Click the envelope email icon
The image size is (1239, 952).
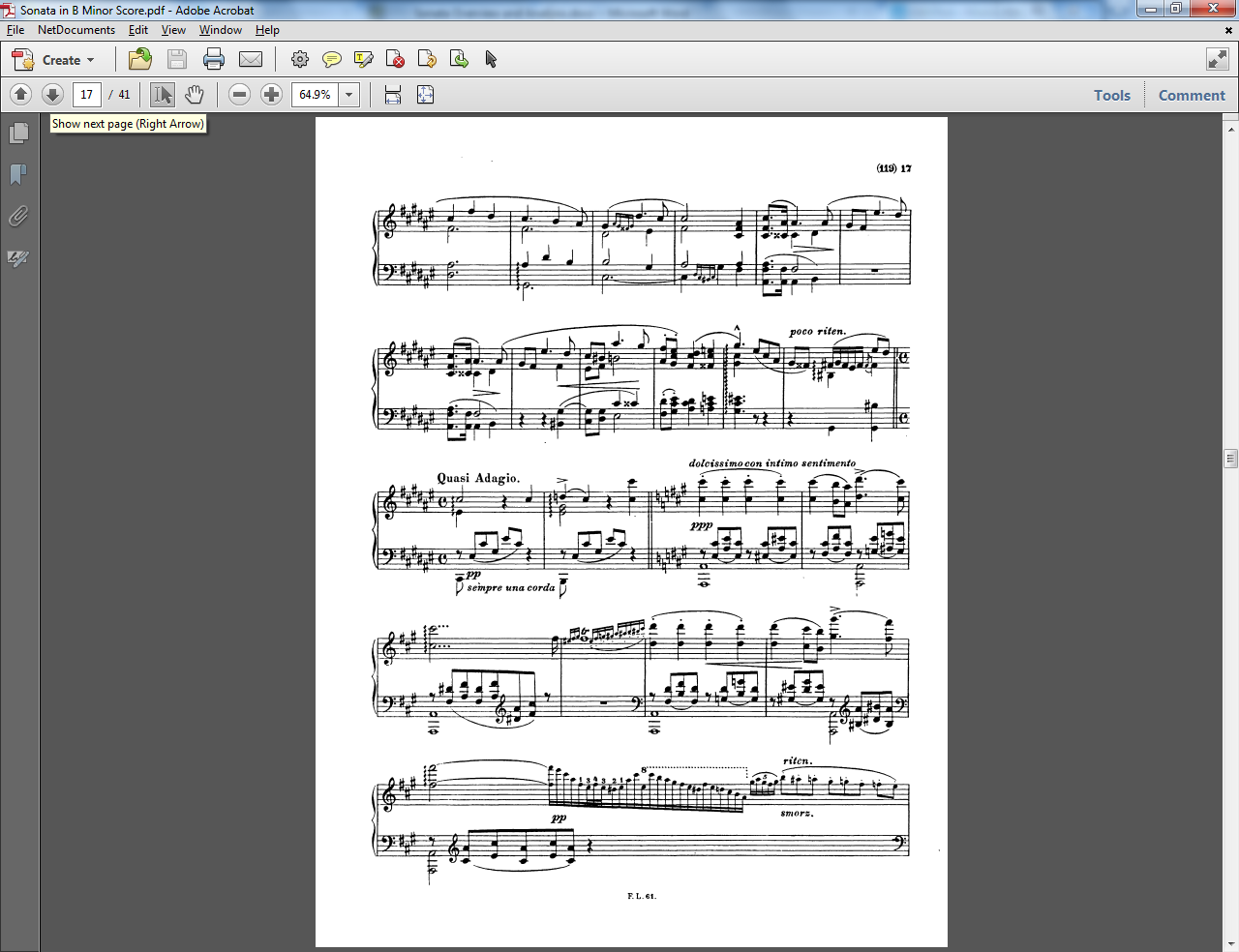(x=251, y=60)
